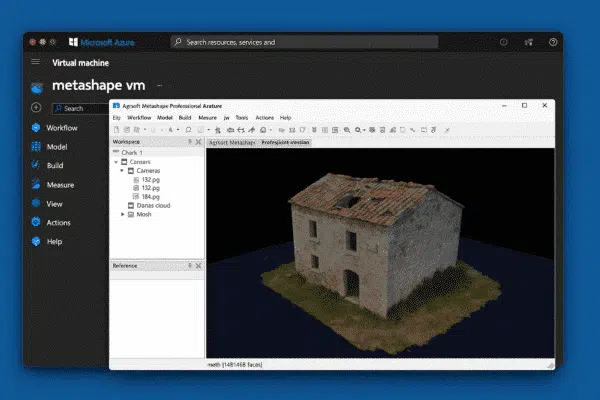
Task: Close the Workspace panel
Action: 199,142
